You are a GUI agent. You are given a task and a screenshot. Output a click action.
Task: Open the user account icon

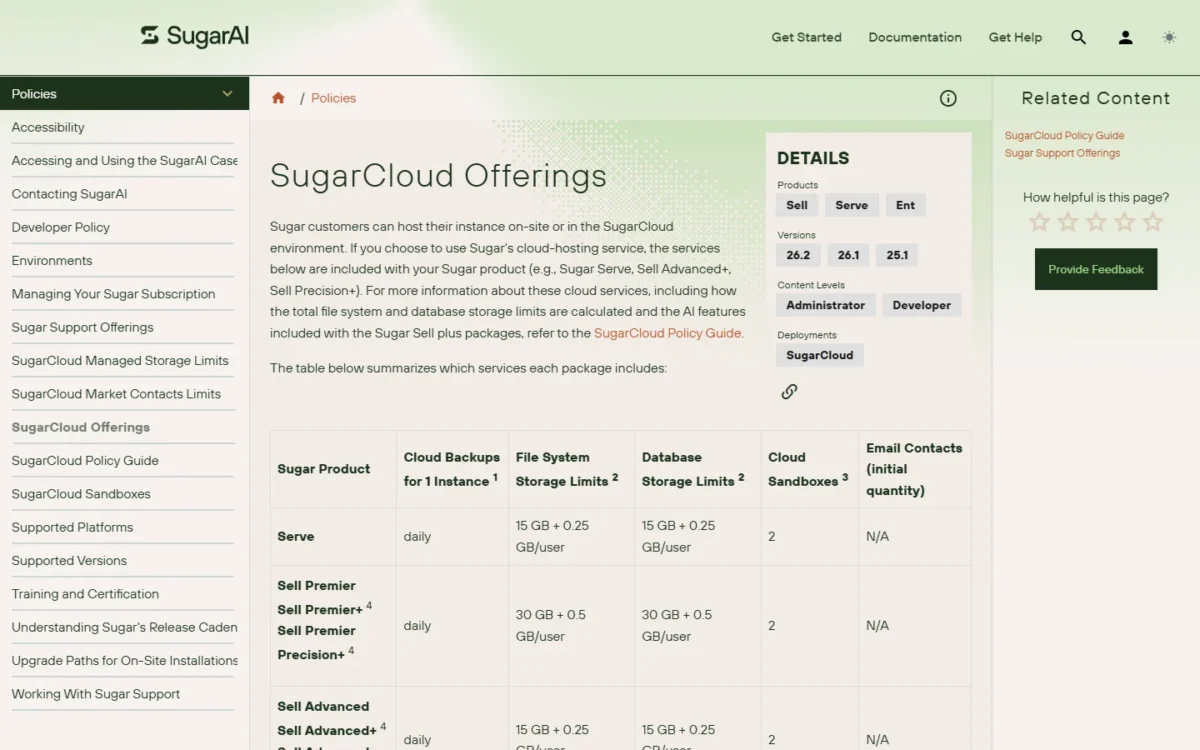[x=1125, y=37]
